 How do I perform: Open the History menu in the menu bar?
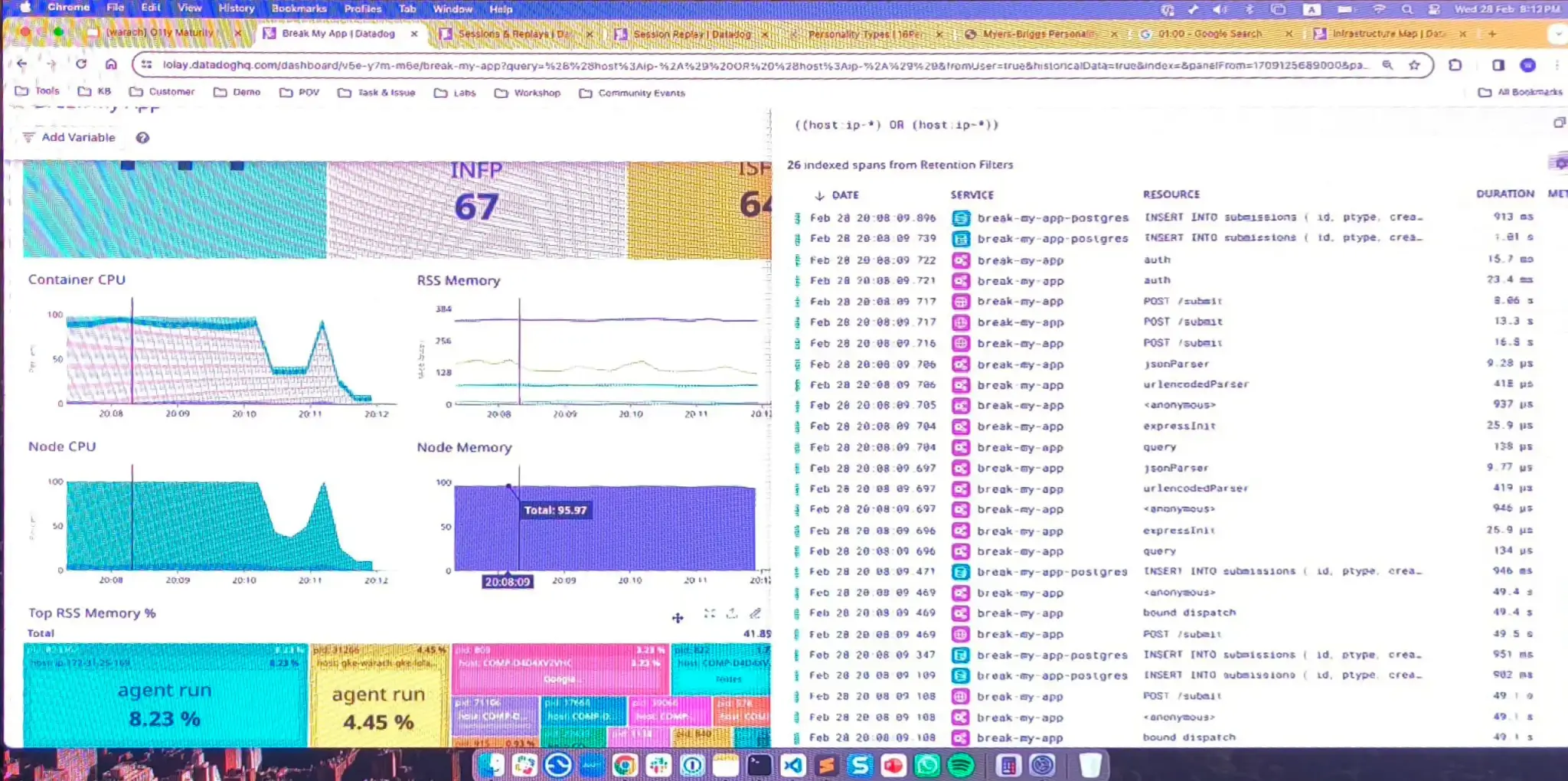click(x=236, y=8)
